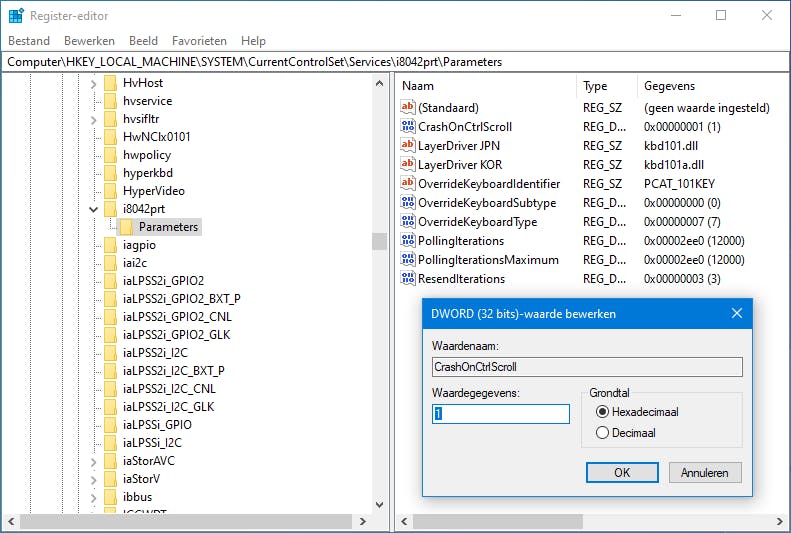Select the iaLPSS2i_GPIO2_BXT_P tree item
The height and width of the screenshot is (533, 791).
181,299
